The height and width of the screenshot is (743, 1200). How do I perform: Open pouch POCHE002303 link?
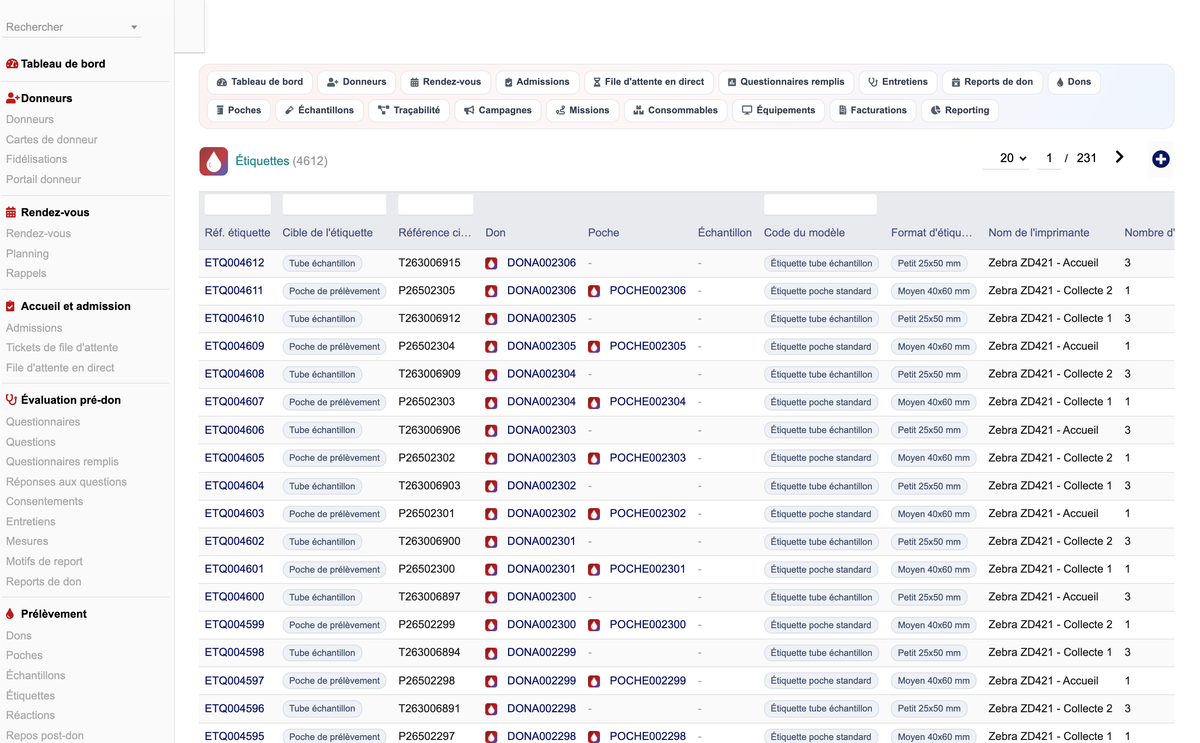pyautogui.click(x=648, y=458)
